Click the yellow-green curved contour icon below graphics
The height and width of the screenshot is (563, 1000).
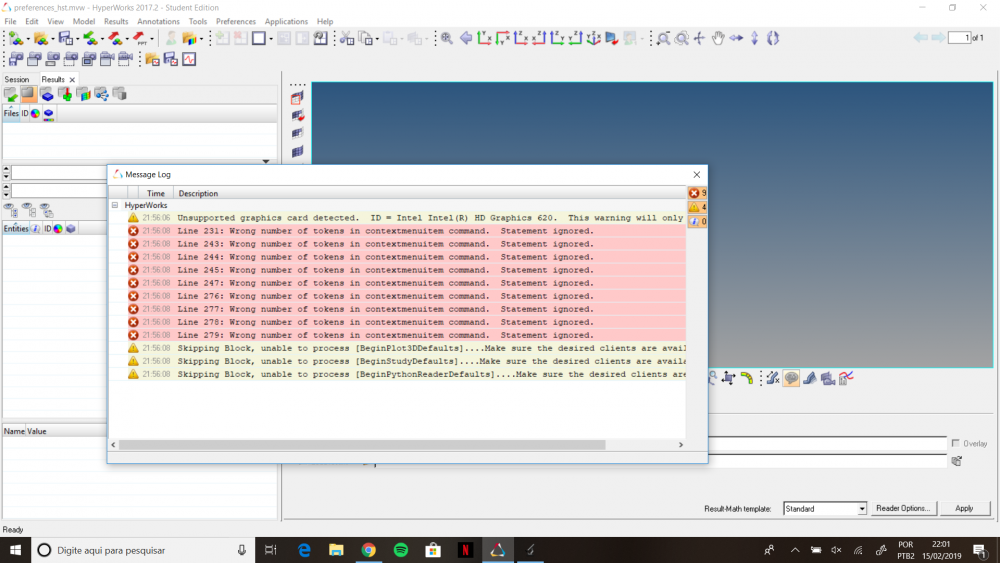tap(747, 379)
